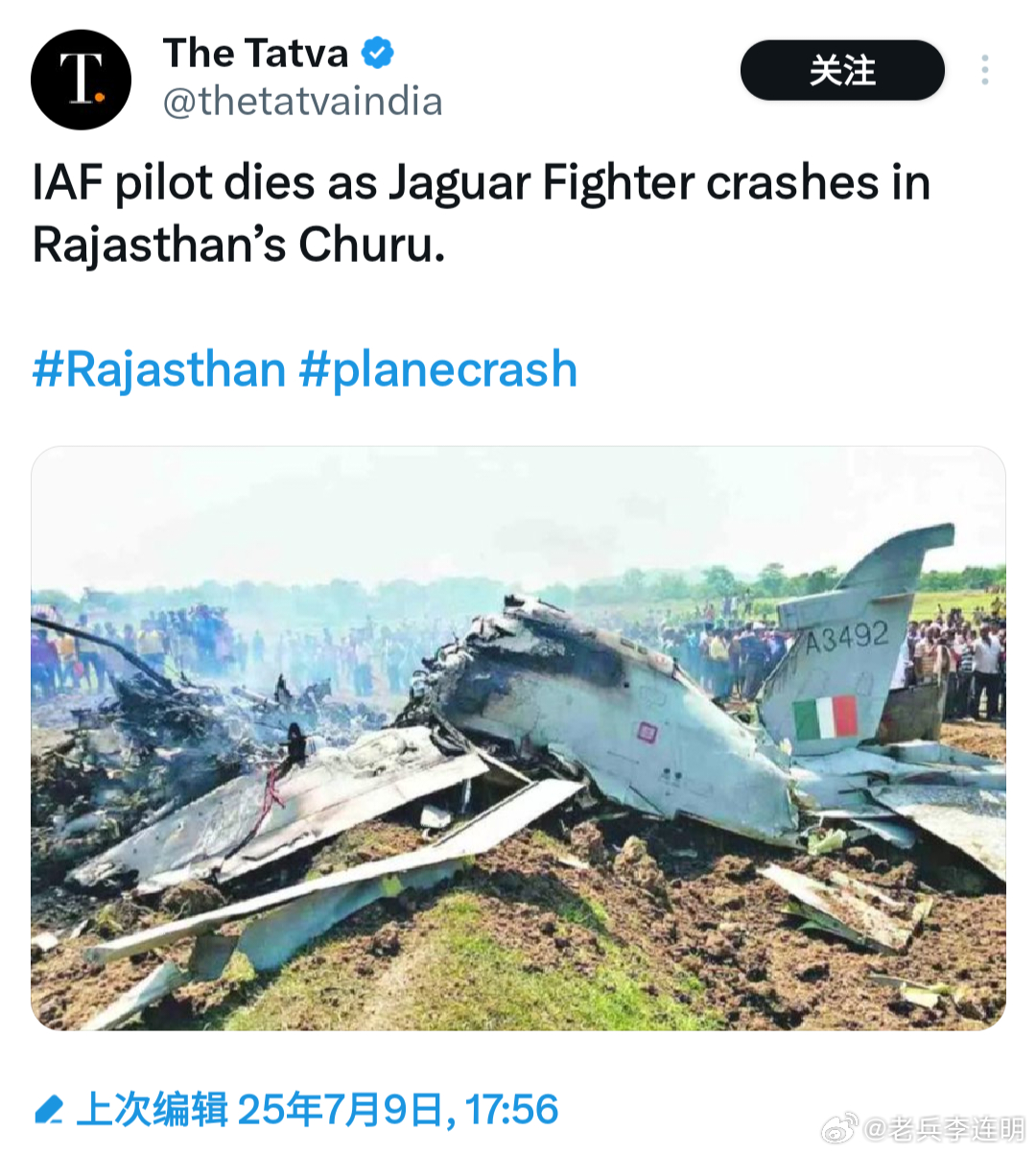Click the 老兵李连明 watermark text

pyautogui.click(x=944, y=1129)
